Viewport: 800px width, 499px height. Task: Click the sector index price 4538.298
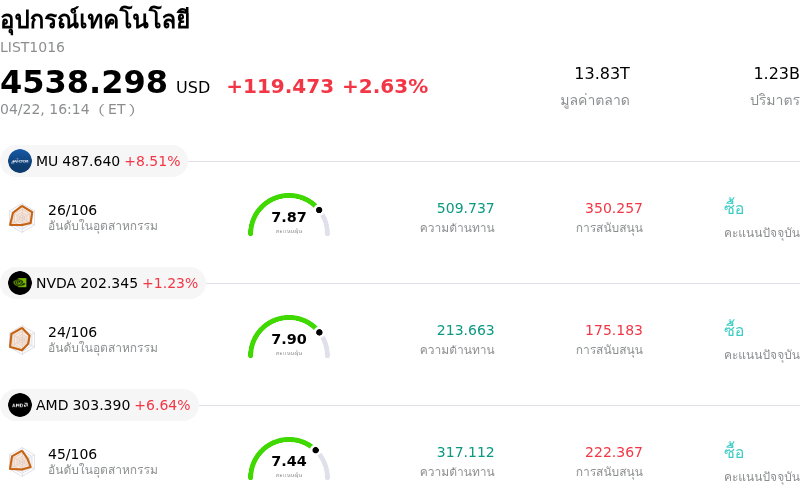click(x=84, y=82)
